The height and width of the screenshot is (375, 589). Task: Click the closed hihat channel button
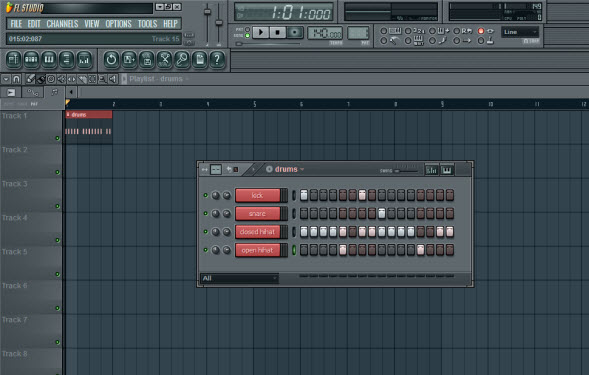pyautogui.click(x=258, y=231)
